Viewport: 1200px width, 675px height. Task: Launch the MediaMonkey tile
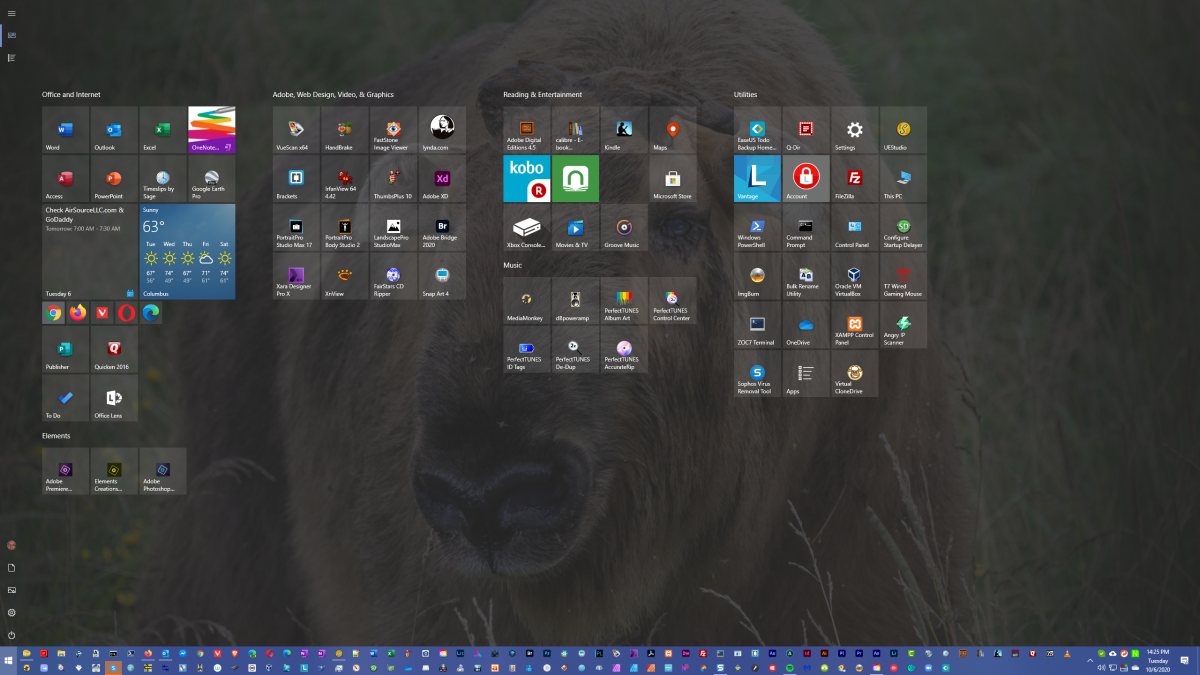[527, 301]
